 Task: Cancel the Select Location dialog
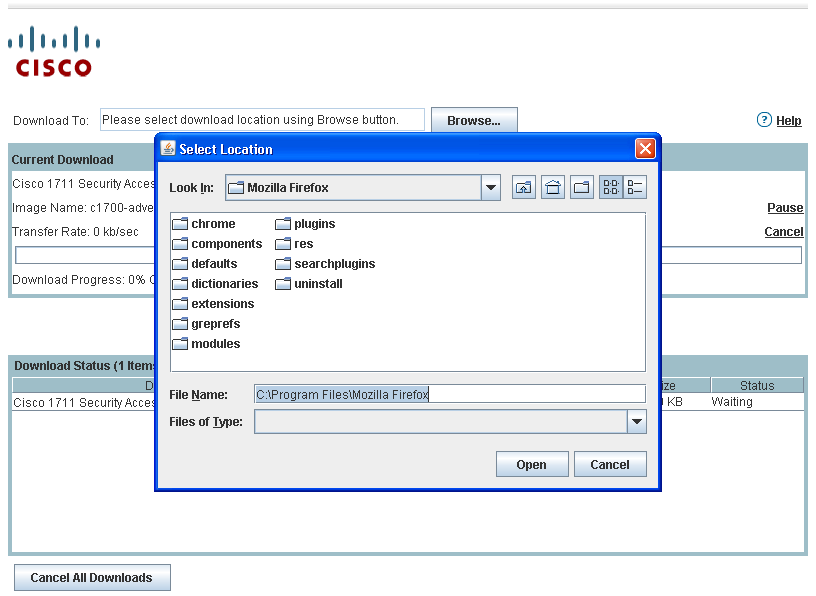pyautogui.click(x=610, y=464)
